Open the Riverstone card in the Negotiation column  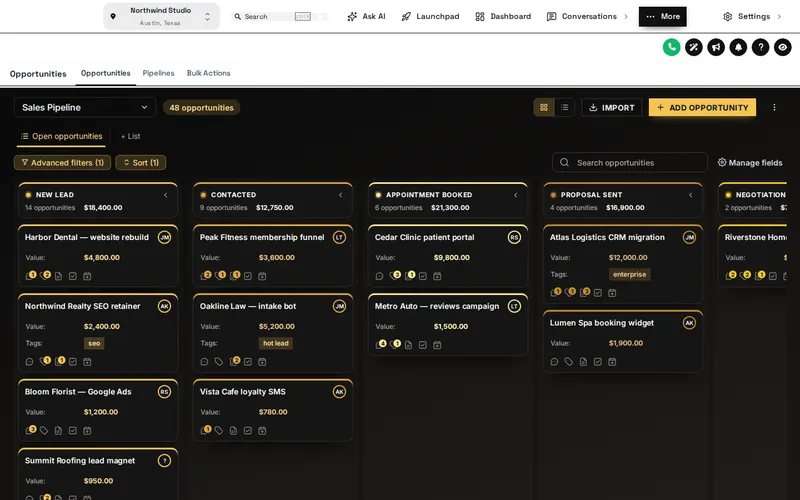(x=753, y=255)
